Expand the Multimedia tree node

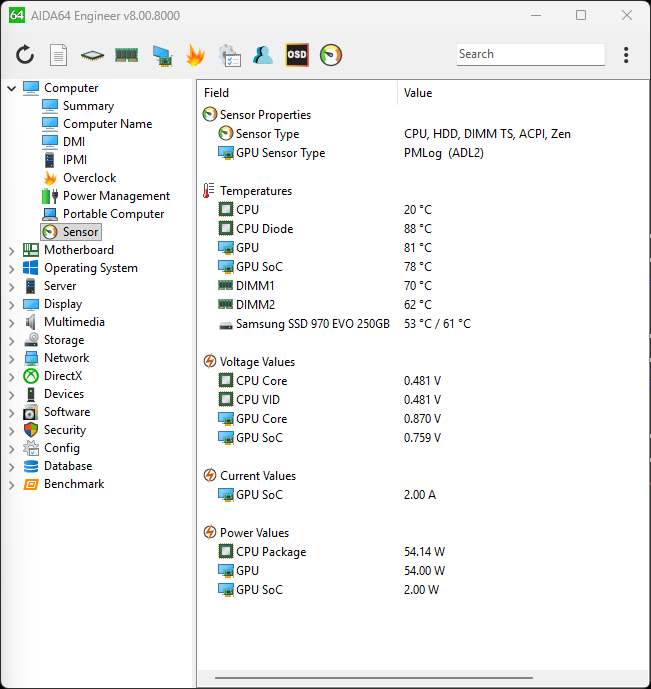[12, 323]
